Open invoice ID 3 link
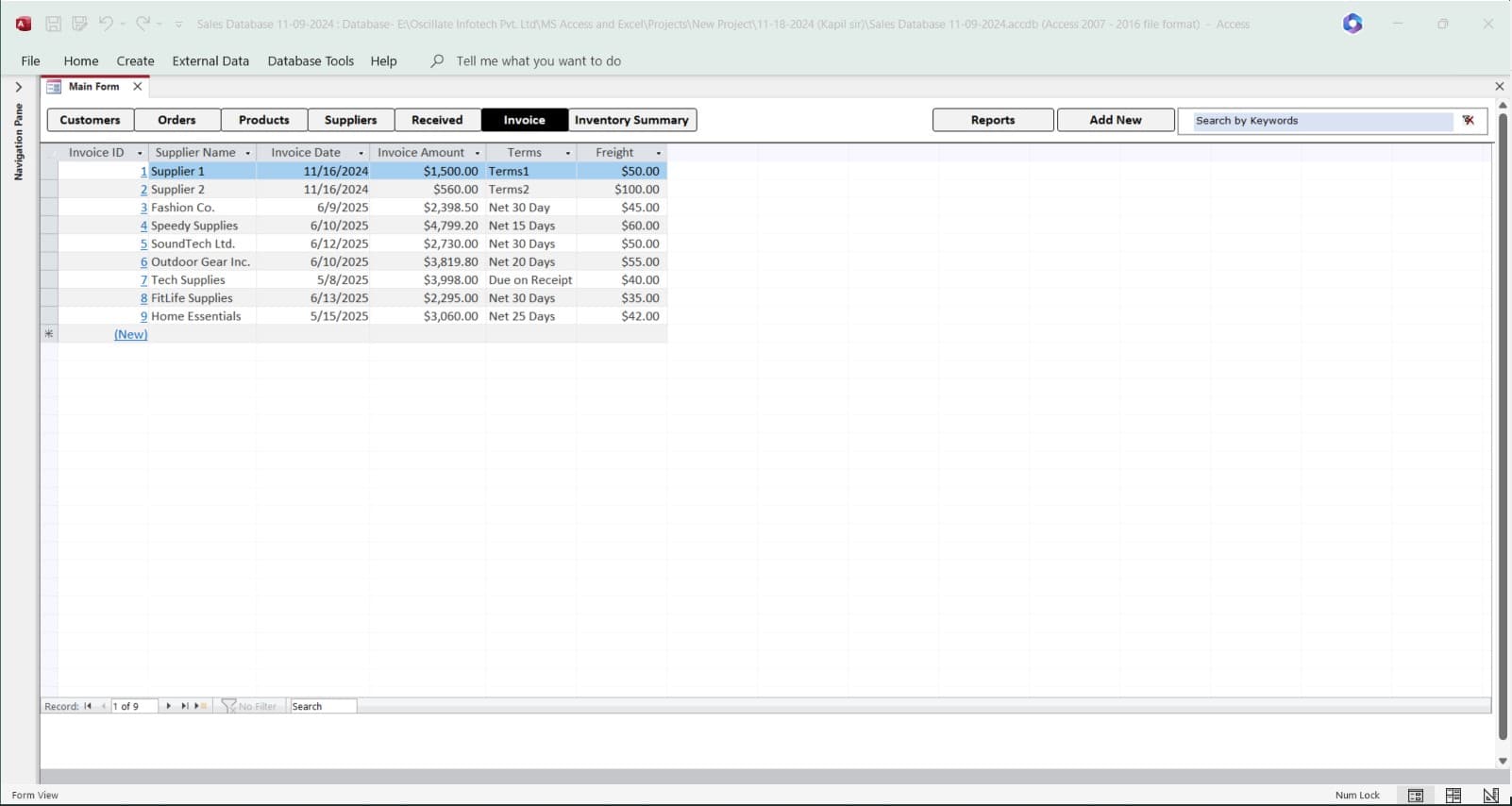 (143, 208)
